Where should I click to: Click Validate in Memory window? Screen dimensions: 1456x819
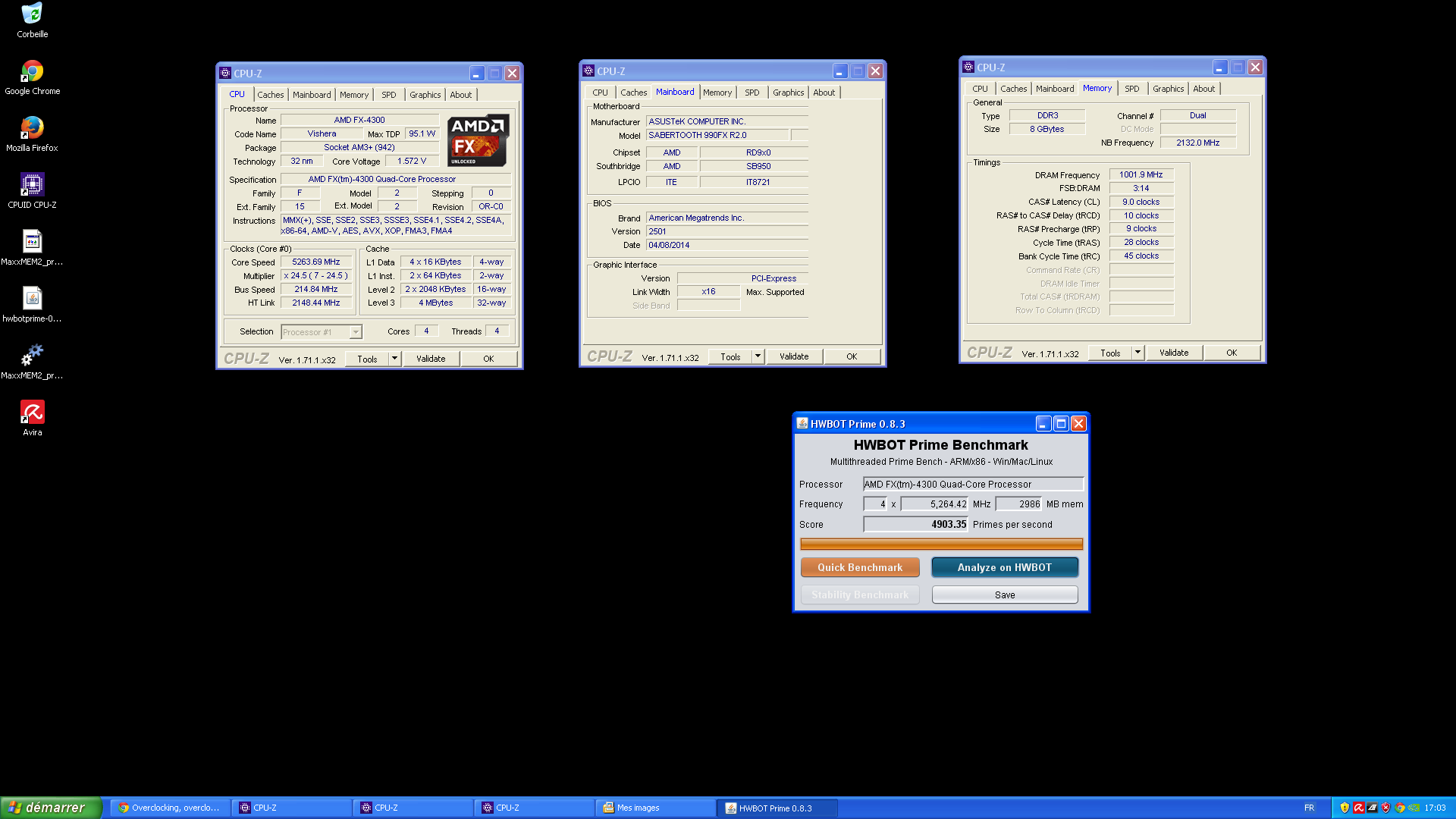click(1174, 353)
